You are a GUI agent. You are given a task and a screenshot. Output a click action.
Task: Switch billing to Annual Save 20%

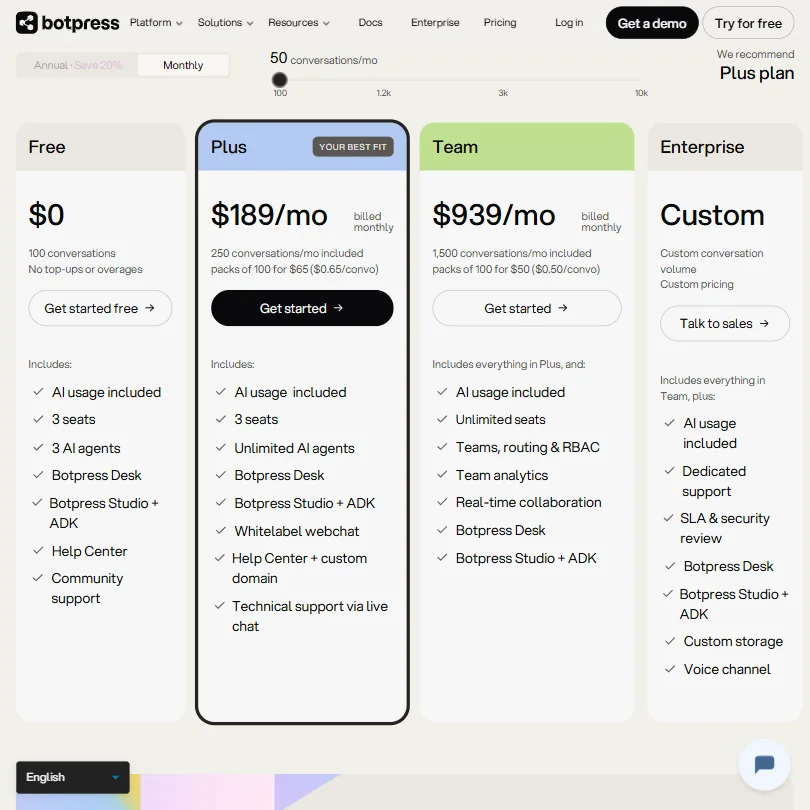[77, 65]
